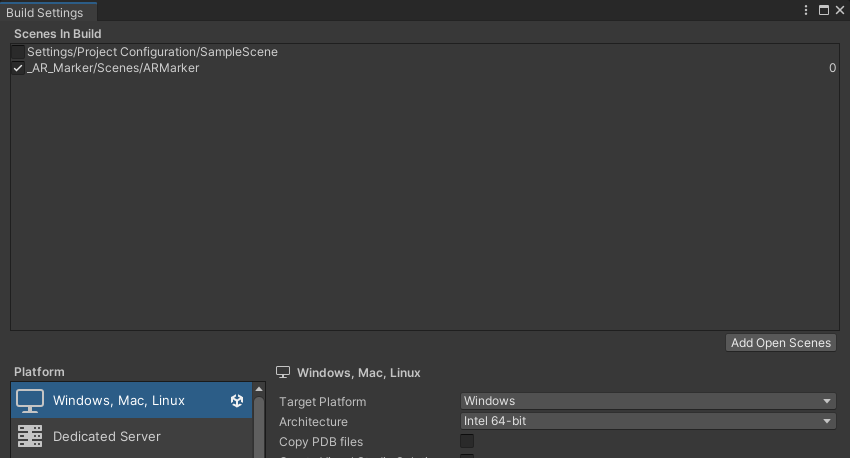Click the Unity logo on the active platform row

click(237, 400)
